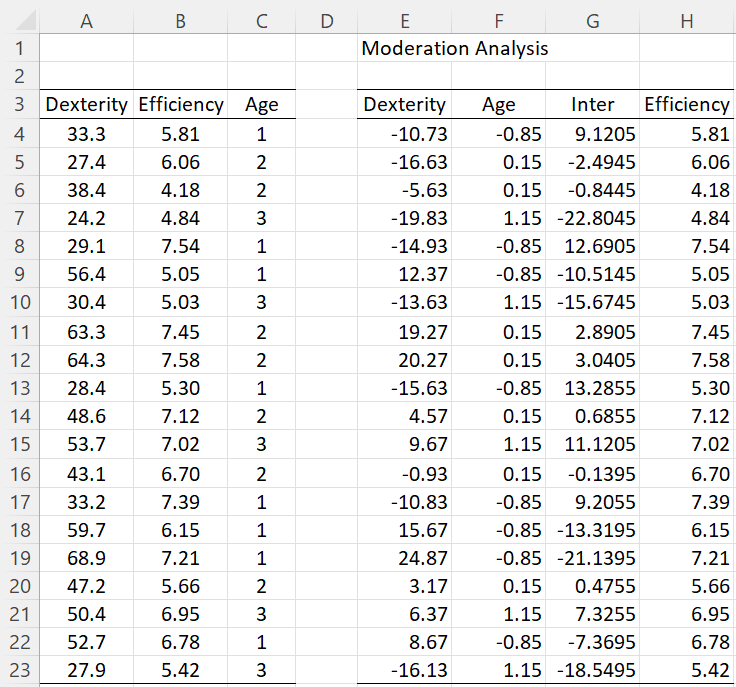Click cell B20 showing 5.66
The height and width of the screenshot is (687, 736).
180,586
